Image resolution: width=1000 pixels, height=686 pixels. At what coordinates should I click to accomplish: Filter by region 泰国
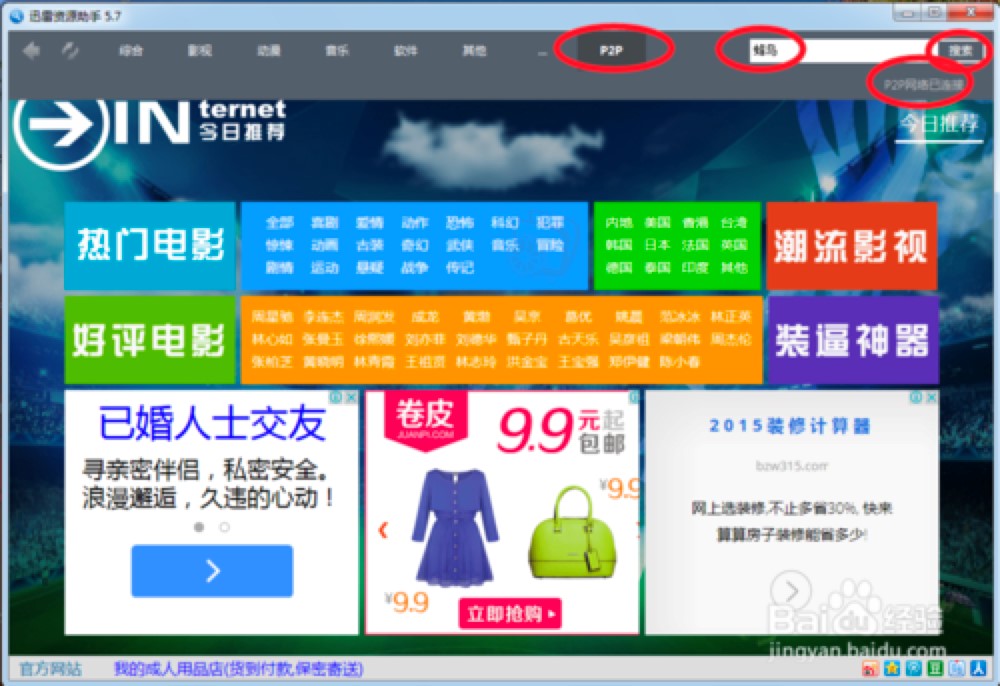pyautogui.click(x=657, y=268)
